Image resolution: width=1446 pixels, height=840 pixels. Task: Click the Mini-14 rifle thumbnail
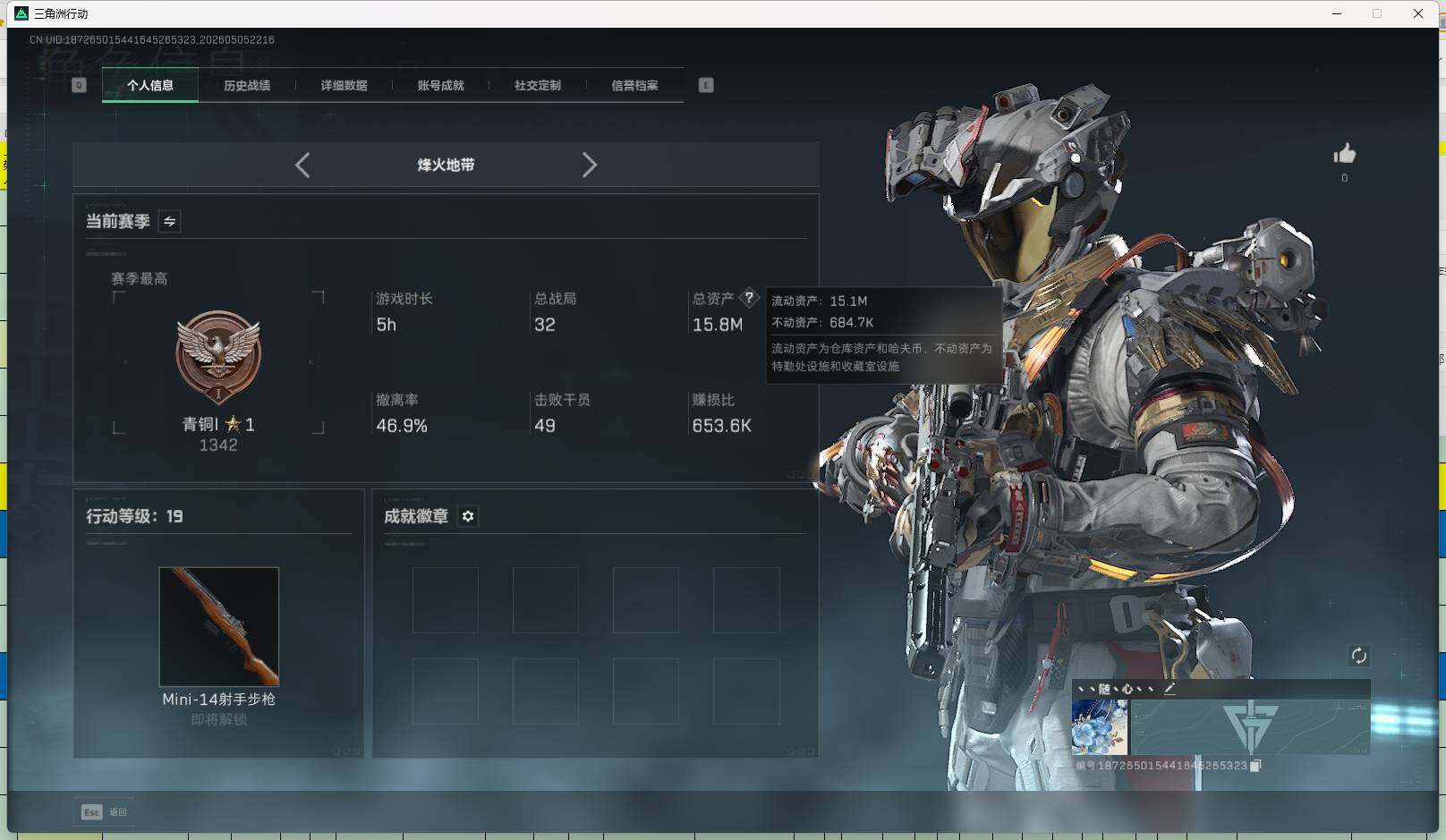(x=219, y=626)
